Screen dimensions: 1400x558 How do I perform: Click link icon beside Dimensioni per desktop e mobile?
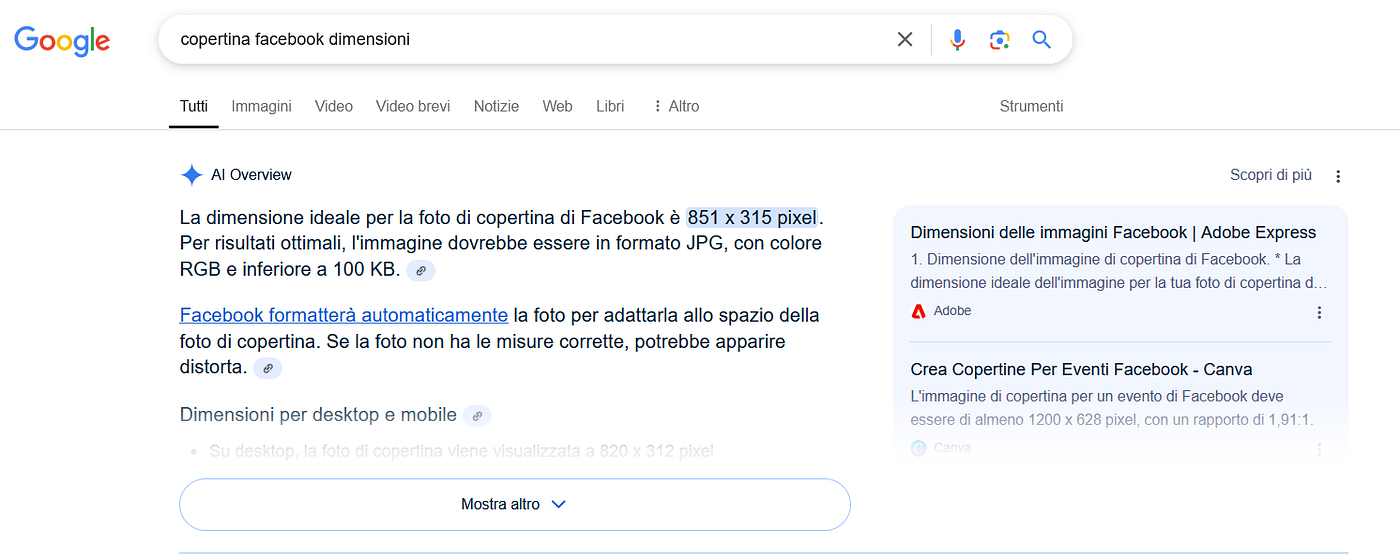pos(478,415)
